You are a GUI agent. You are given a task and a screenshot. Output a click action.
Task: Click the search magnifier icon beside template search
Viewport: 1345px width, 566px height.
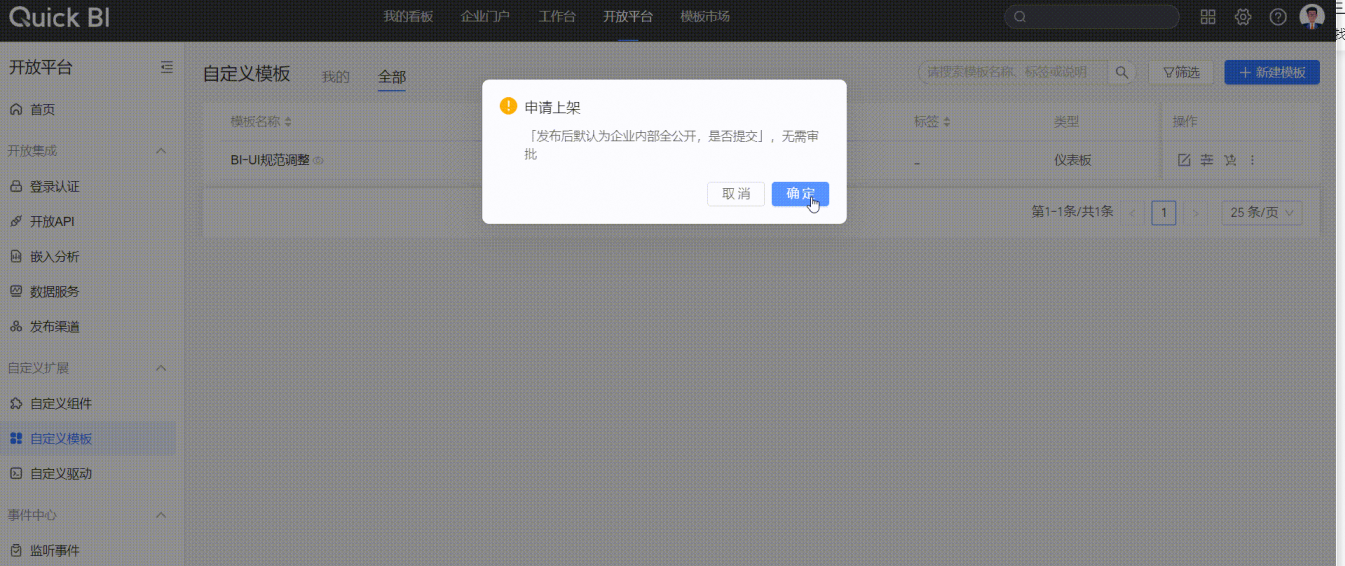click(1122, 72)
